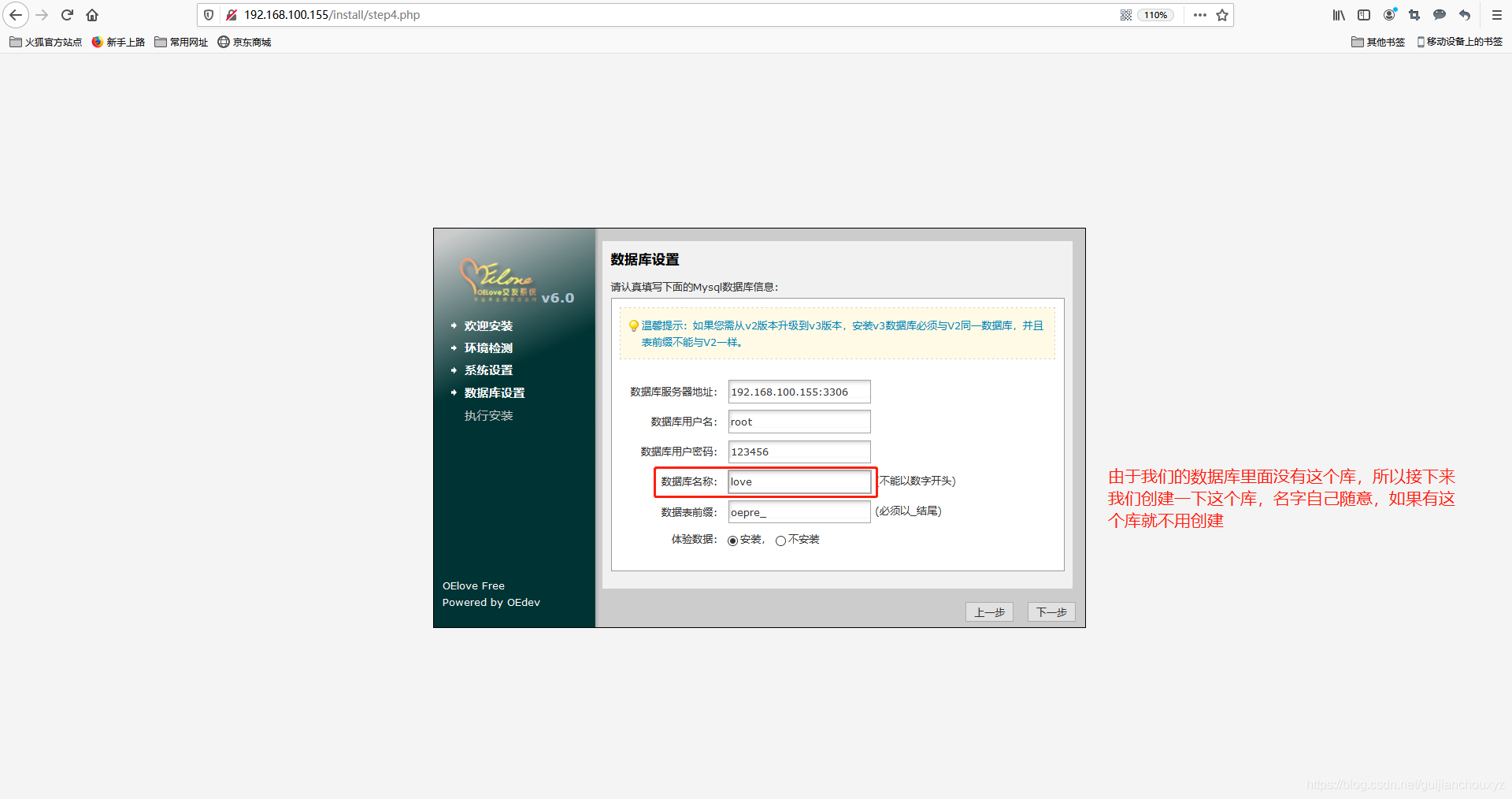Click the OElove v6.0 logo

(517, 281)
